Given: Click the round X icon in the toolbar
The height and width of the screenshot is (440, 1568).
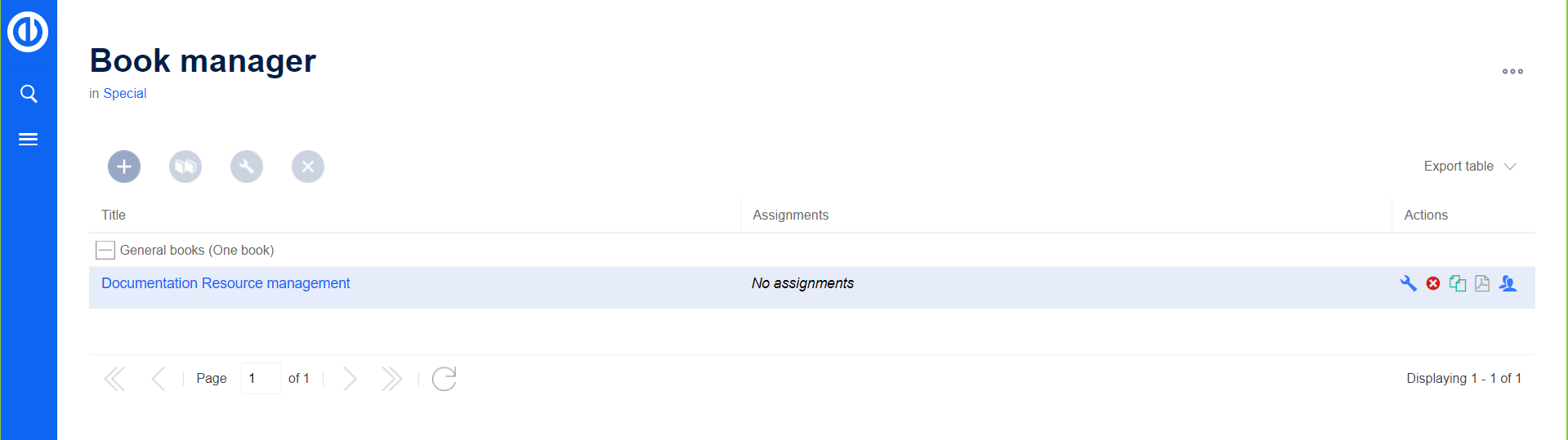Looking at the screenshot, I should point(308,167).
